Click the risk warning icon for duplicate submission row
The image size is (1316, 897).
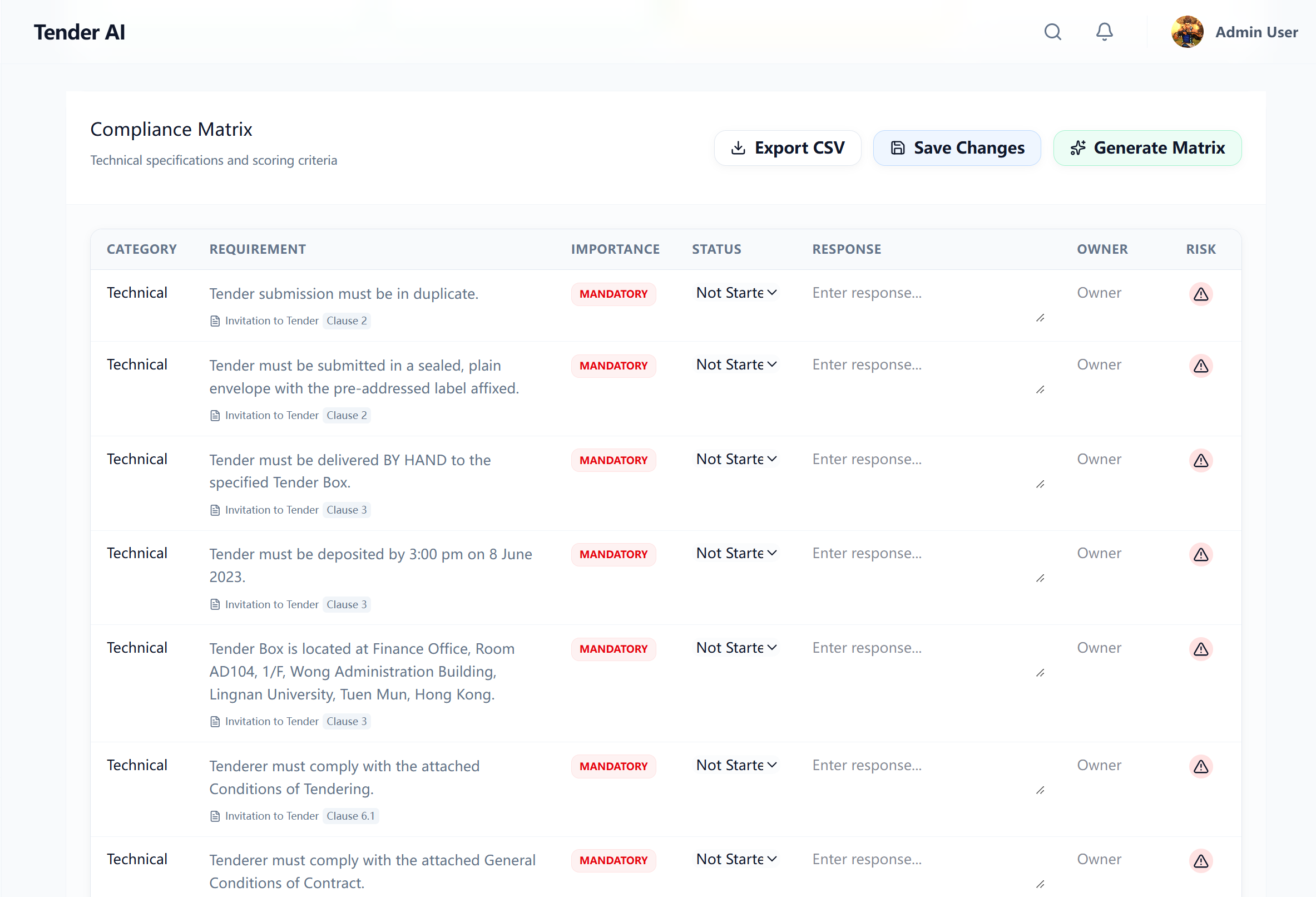pyautogui.click(x=1201, y=293)
